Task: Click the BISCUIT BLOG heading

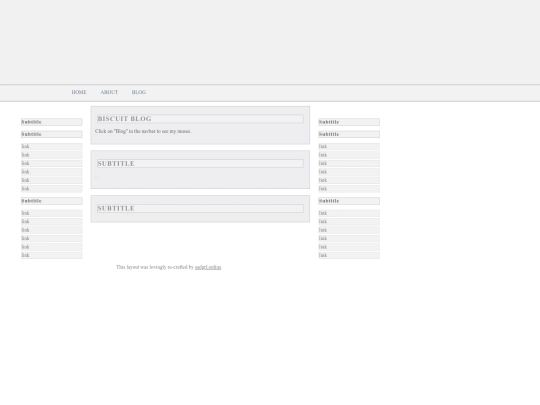Action: click(x=200, y=119)
